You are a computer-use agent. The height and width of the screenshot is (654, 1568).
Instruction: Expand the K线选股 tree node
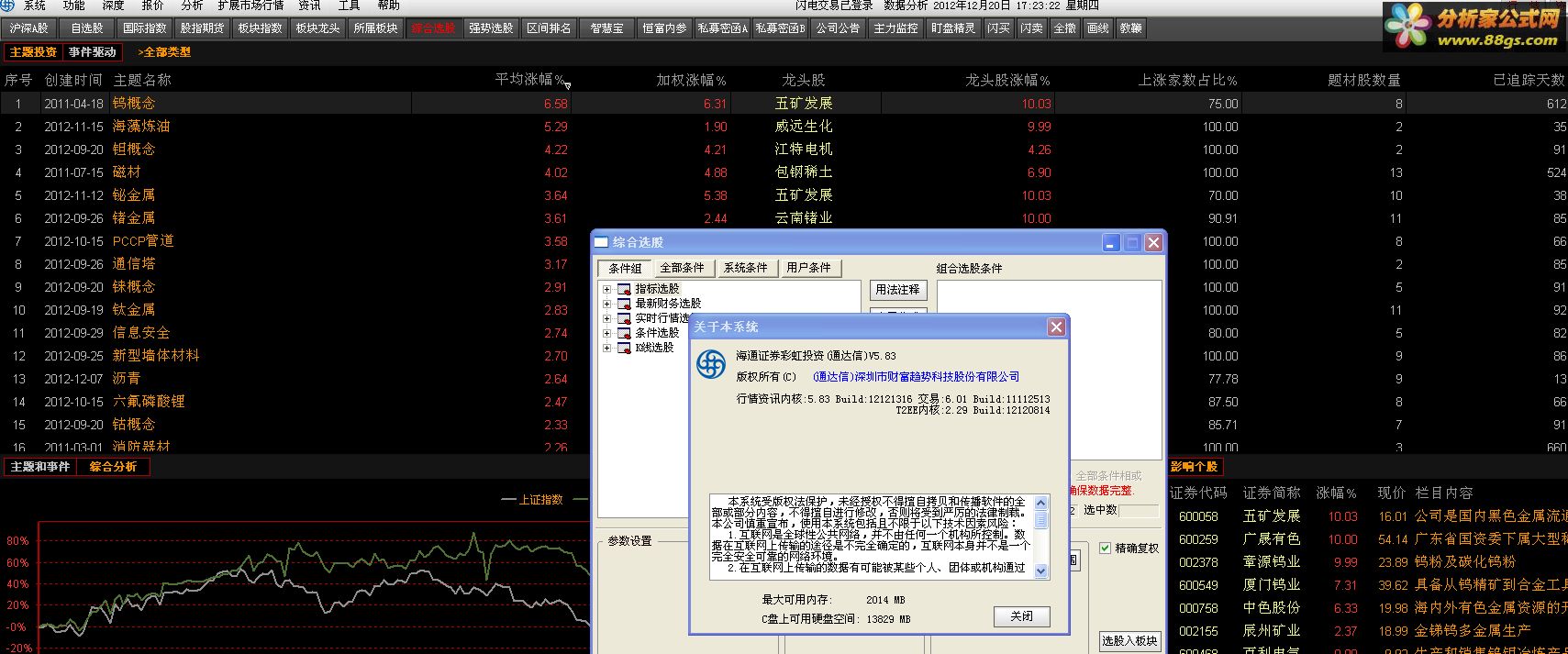coord(606,348)
